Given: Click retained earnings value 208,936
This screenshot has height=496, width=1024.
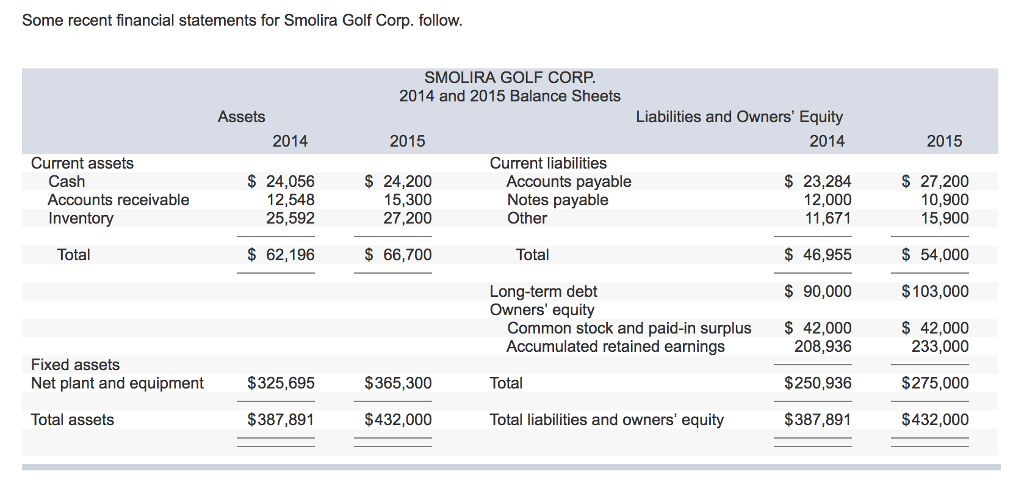Looking at the screenshot, I should point(823,347).
